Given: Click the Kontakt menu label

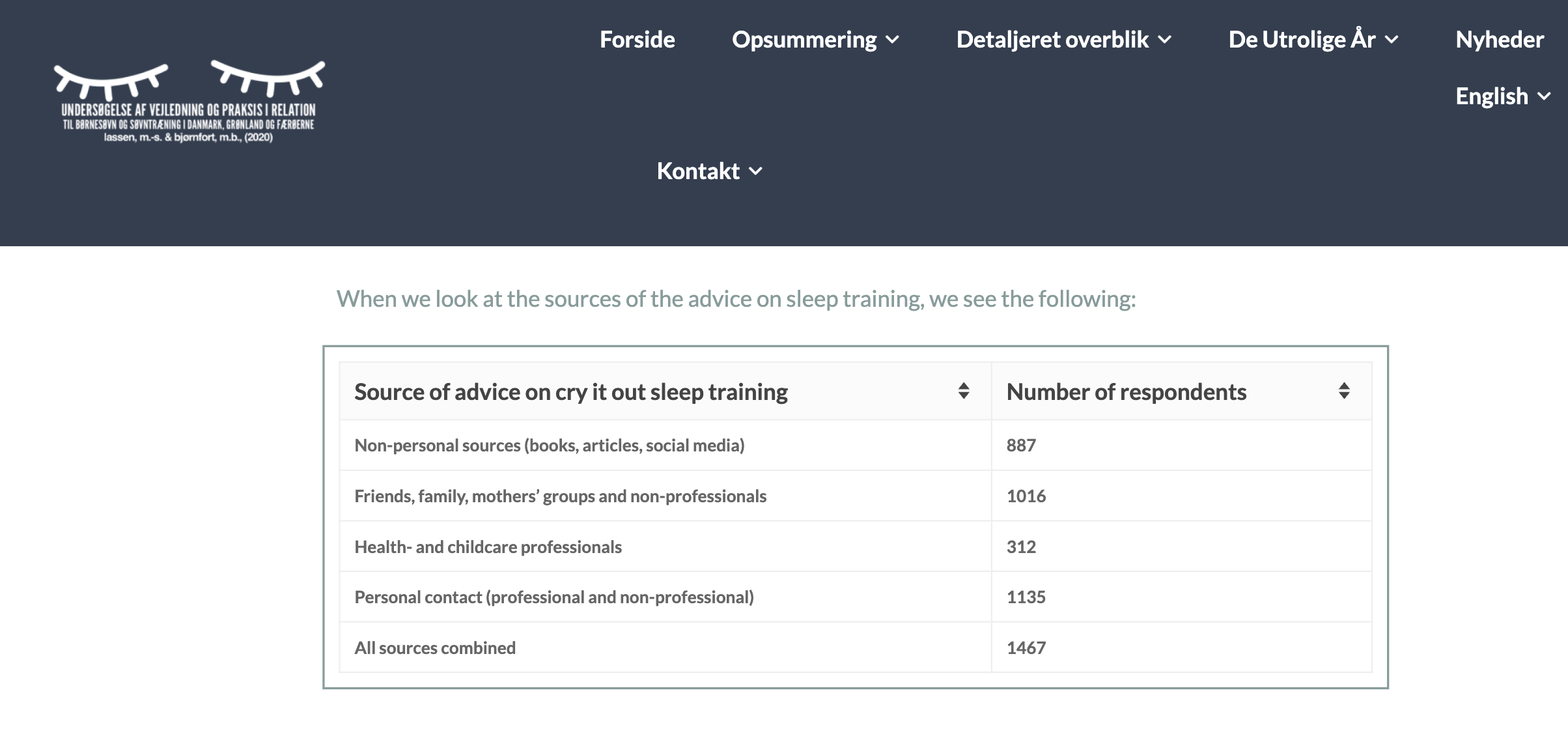Looking at the screenshot, I should pyautogui.click(x=698, y=171).
